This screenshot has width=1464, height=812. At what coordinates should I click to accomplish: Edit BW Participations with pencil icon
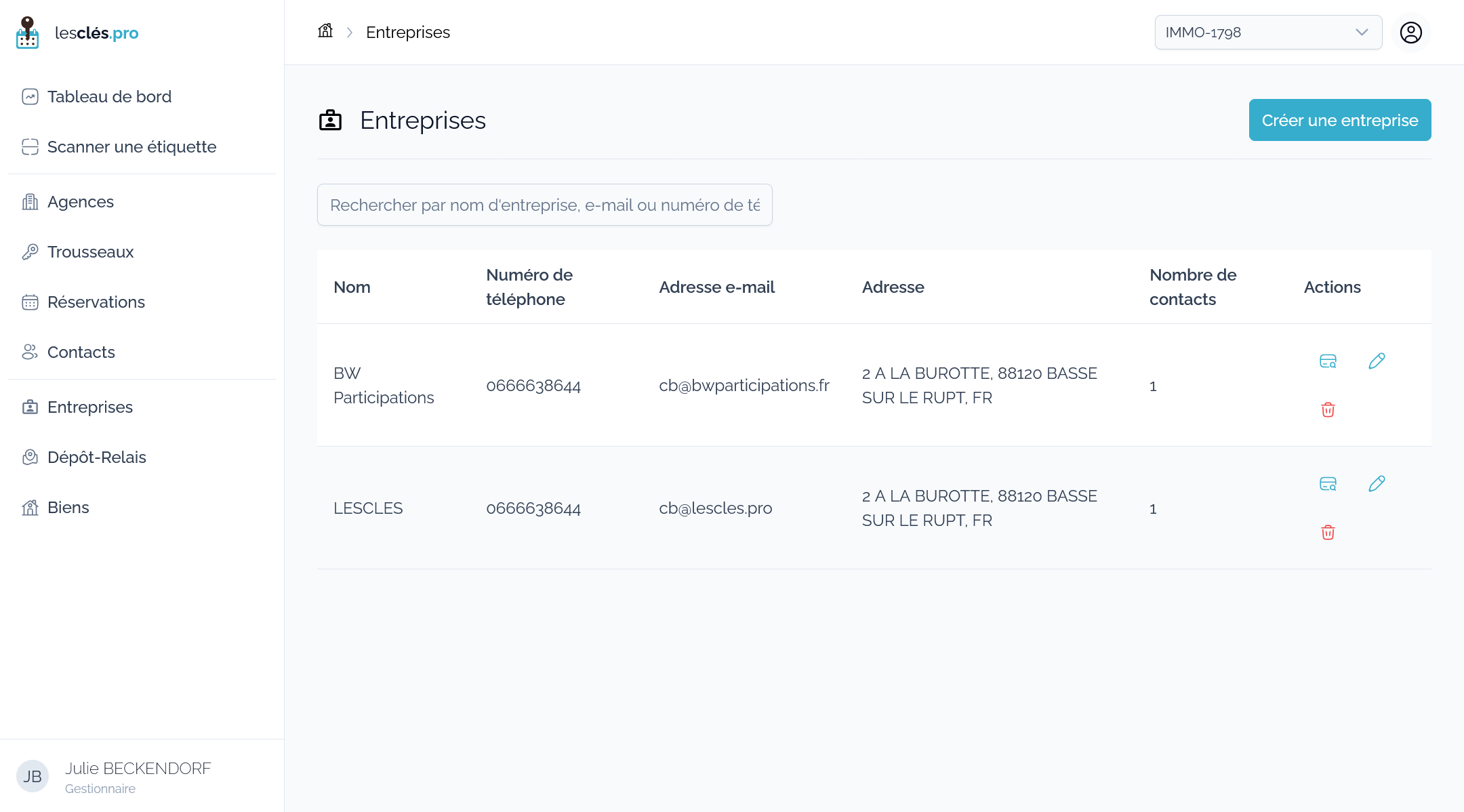(1377, 361)
